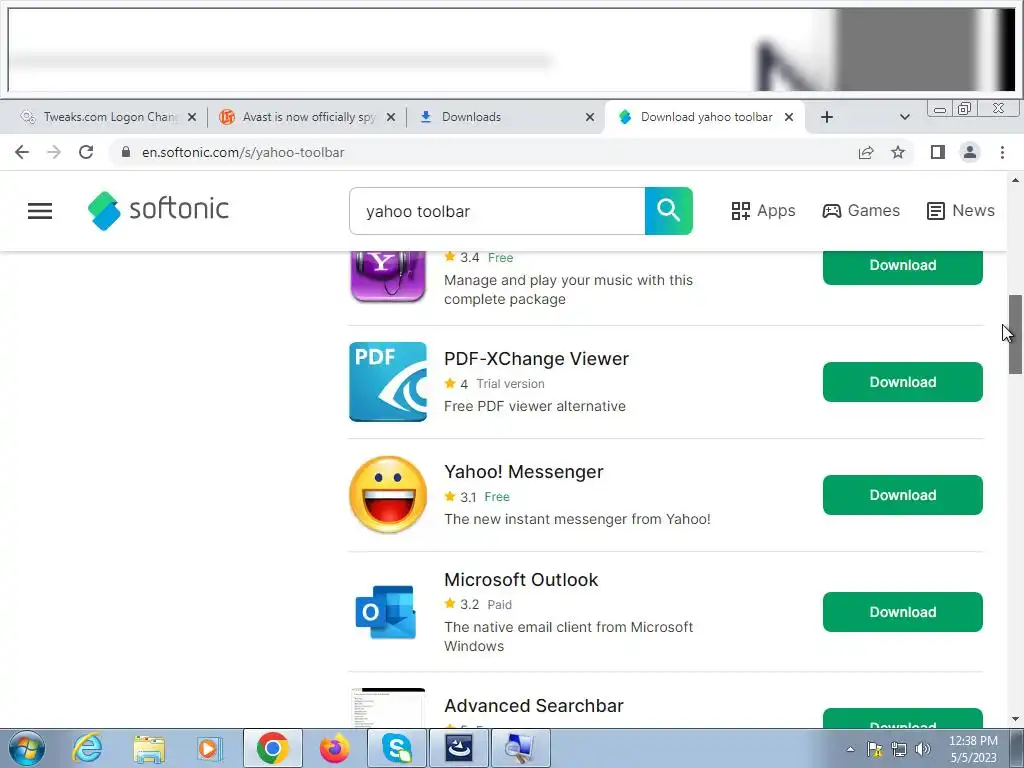Click the Chrome taskbar icon
This screenshot has width=1024, height=768.
pos(272,748)
